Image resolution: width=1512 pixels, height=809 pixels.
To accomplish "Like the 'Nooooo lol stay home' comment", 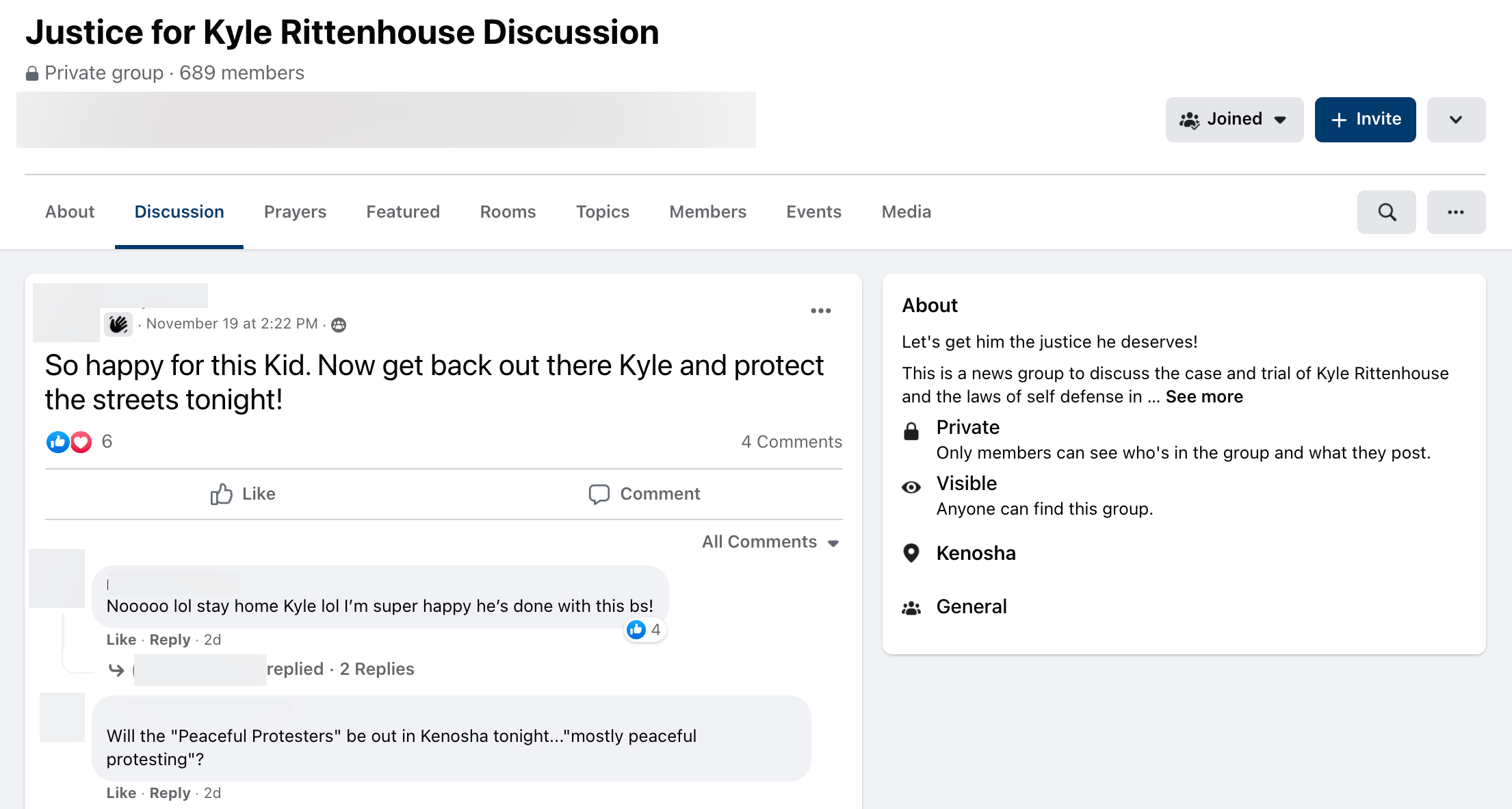I will pos(121,640).
